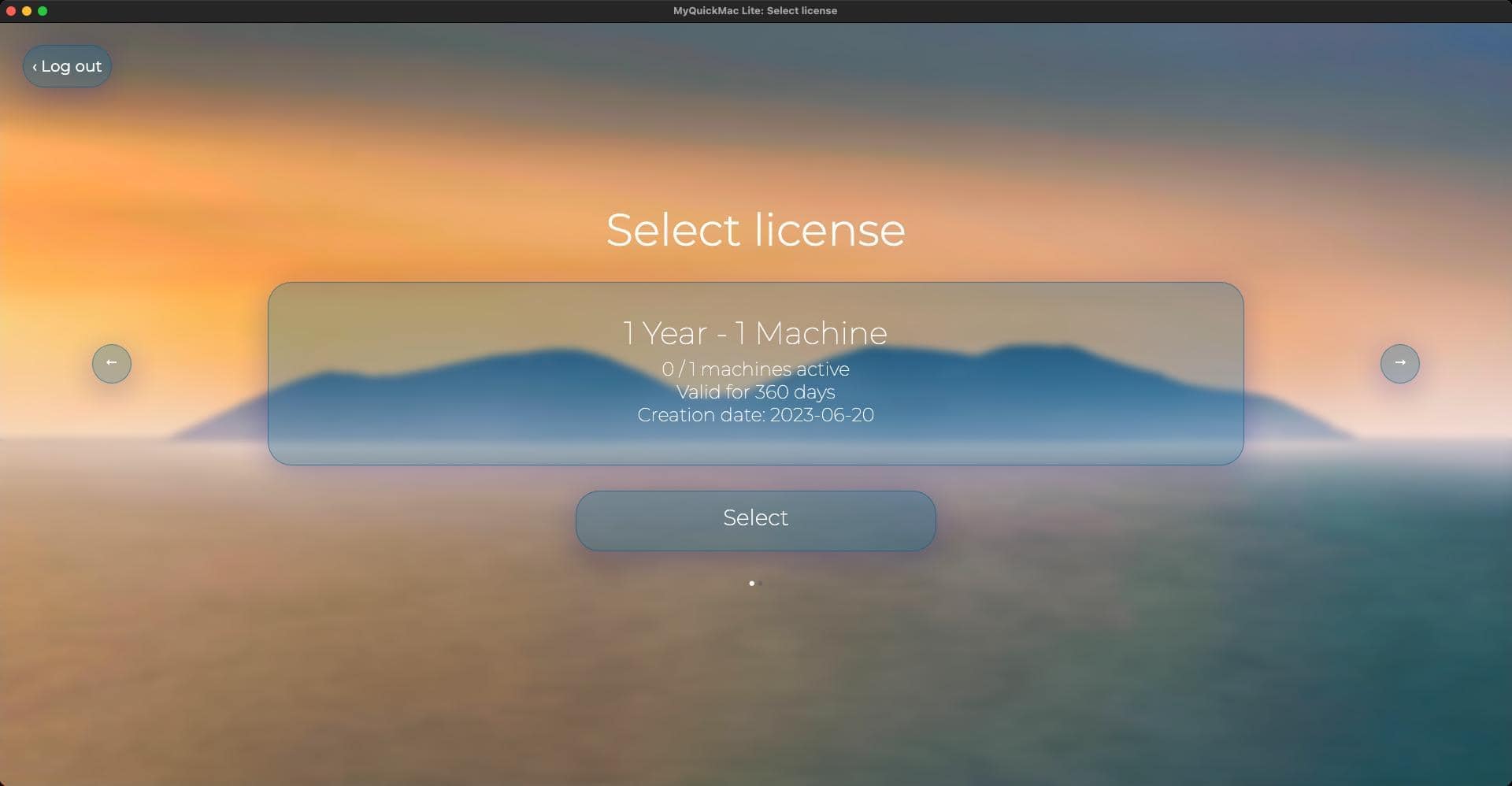The width and height of the screenshot is (1512, 786).
Task: Maximize the window with the green button
Action: coord(43,11)
